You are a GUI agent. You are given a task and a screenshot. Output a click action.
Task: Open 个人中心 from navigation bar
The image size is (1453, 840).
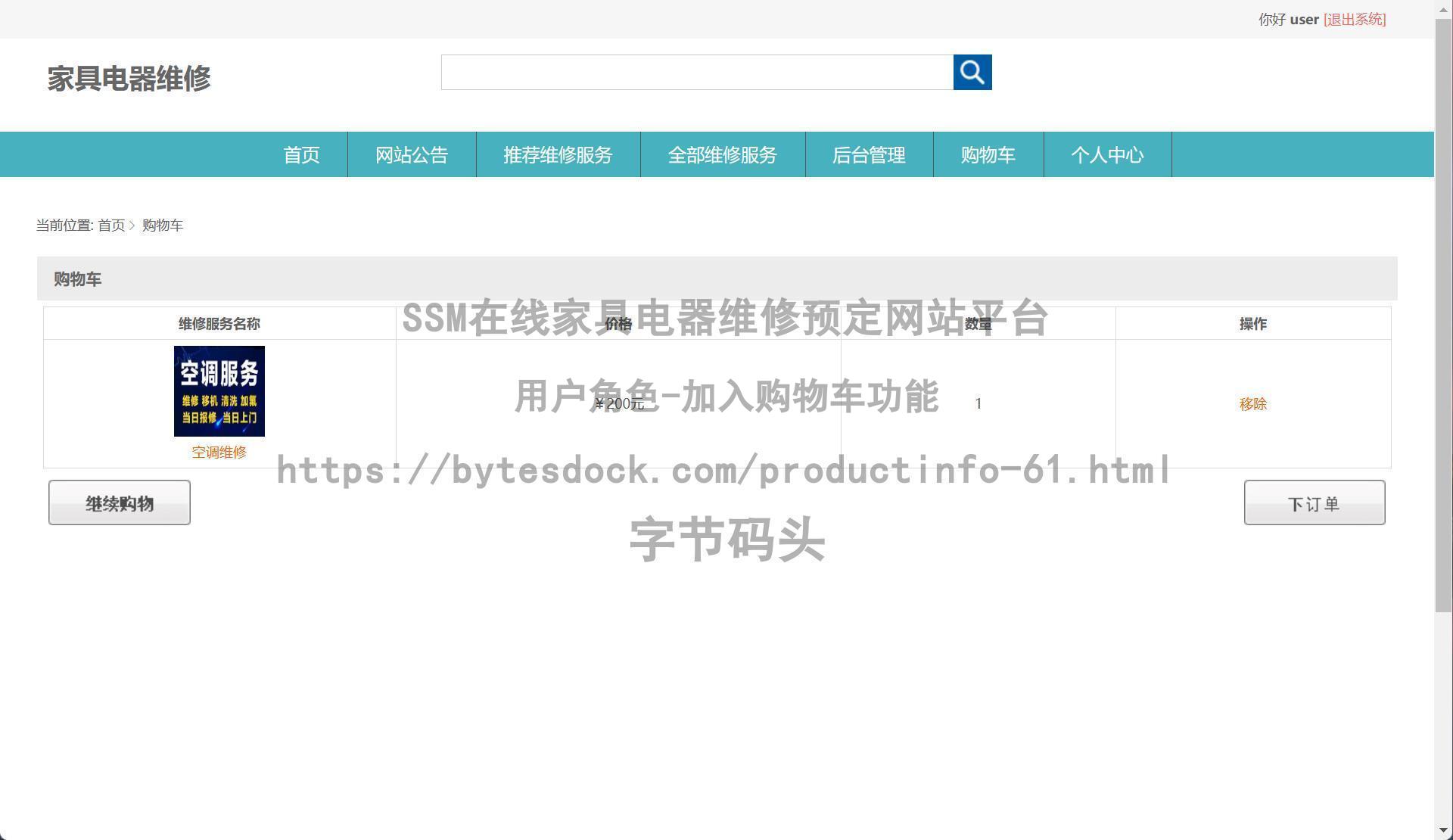pyautogui.click(x=1107, y=154)
